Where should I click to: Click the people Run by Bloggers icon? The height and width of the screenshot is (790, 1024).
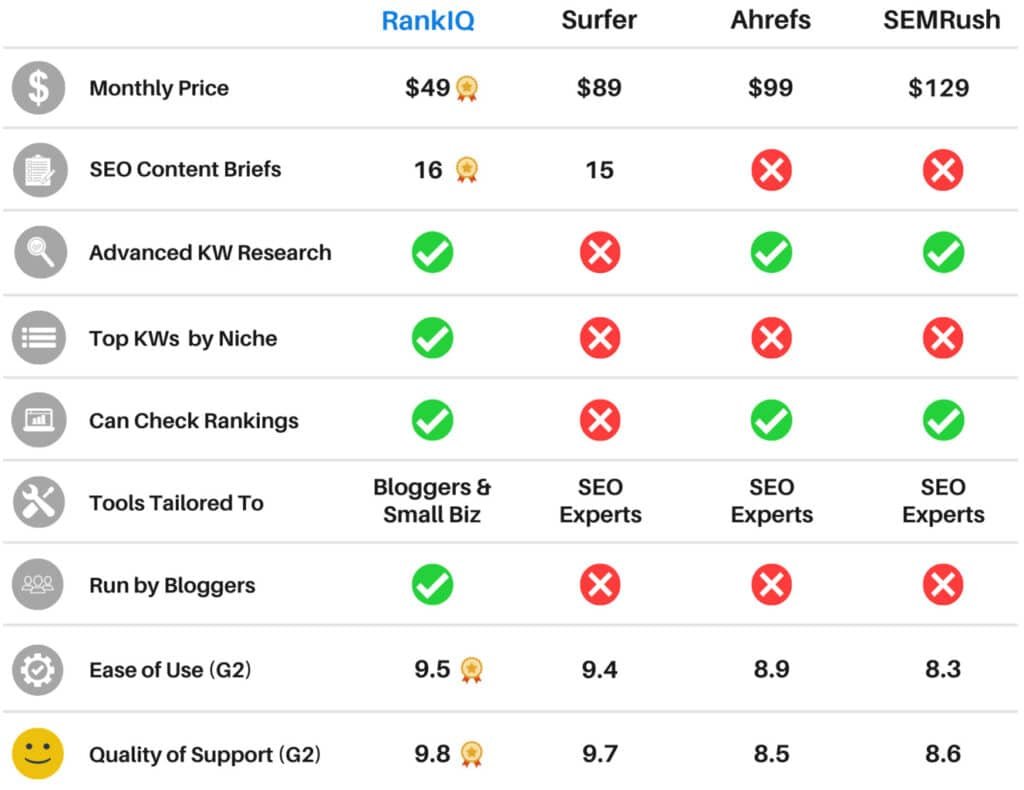[38, 585]
